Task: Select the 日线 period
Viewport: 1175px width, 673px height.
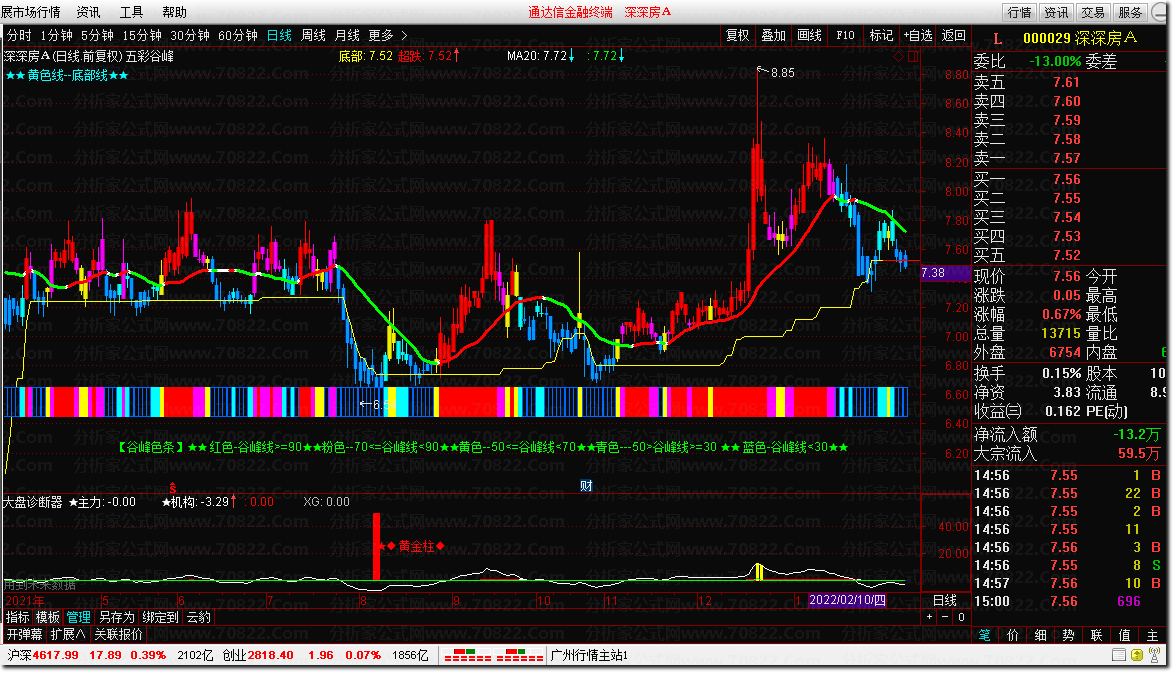Action: (280, 35)
